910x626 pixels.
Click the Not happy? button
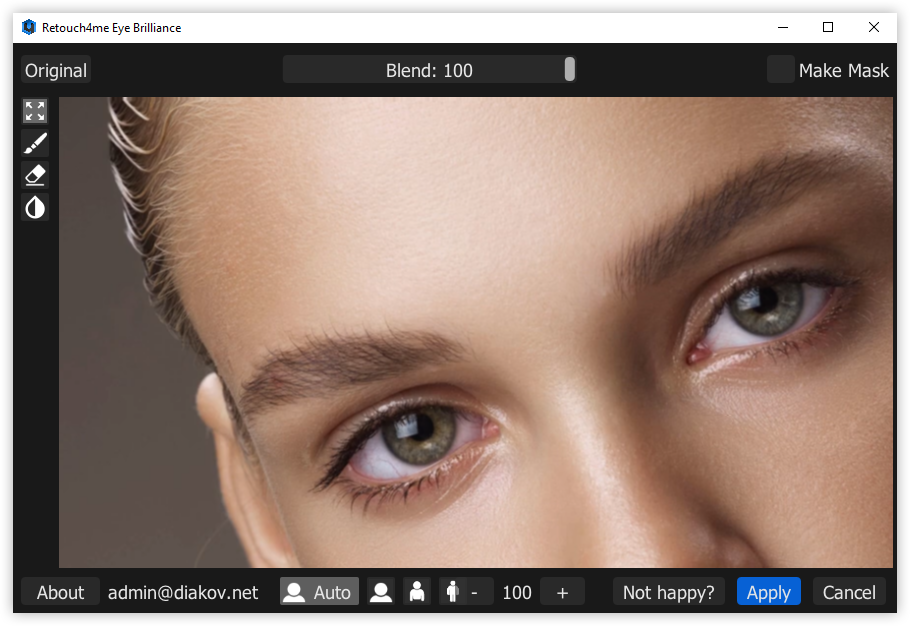[669, 592]
